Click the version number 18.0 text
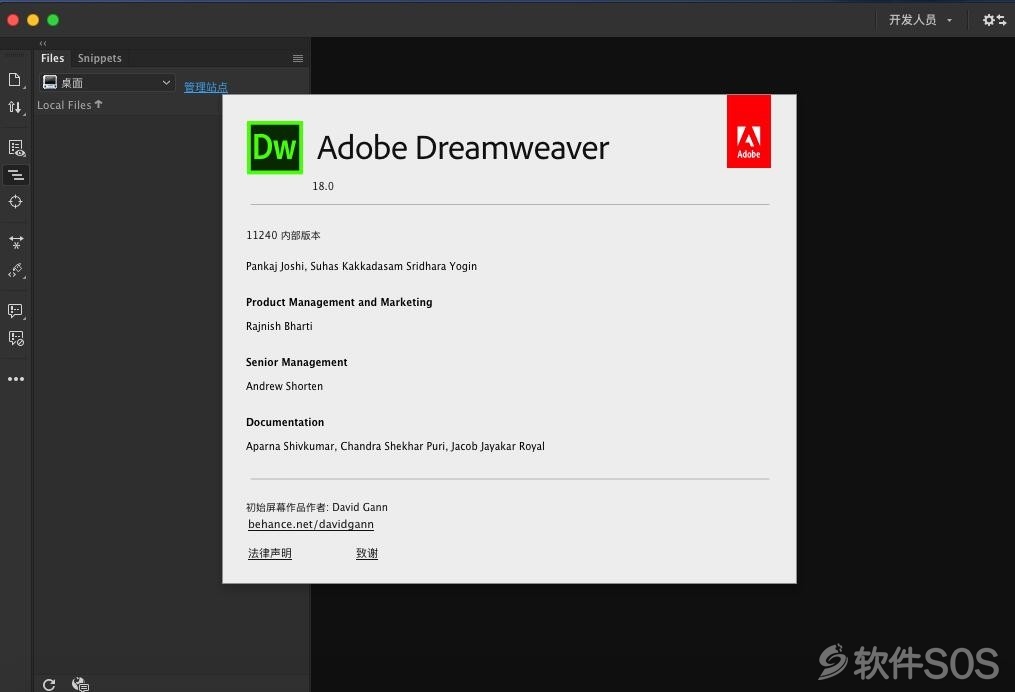The width and height of the screenshot is (1015, 692). tap(323, 186)
